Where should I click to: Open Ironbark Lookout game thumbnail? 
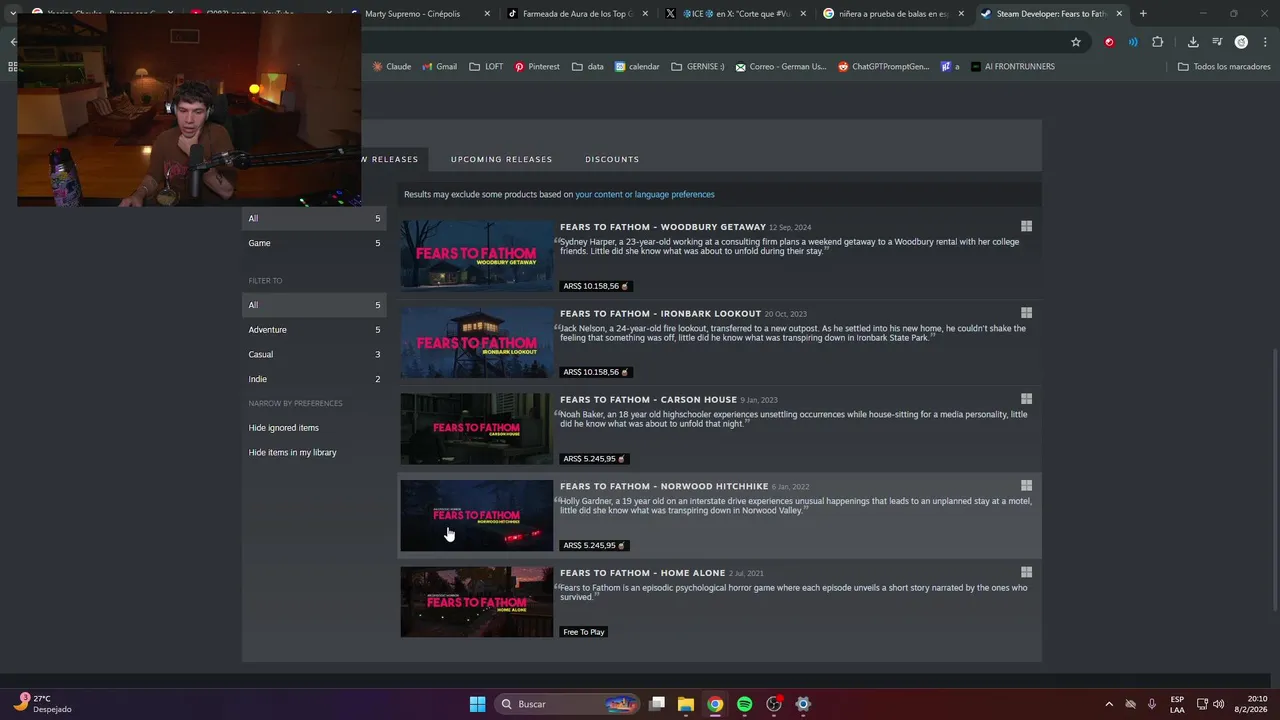[x=476, y=342]
